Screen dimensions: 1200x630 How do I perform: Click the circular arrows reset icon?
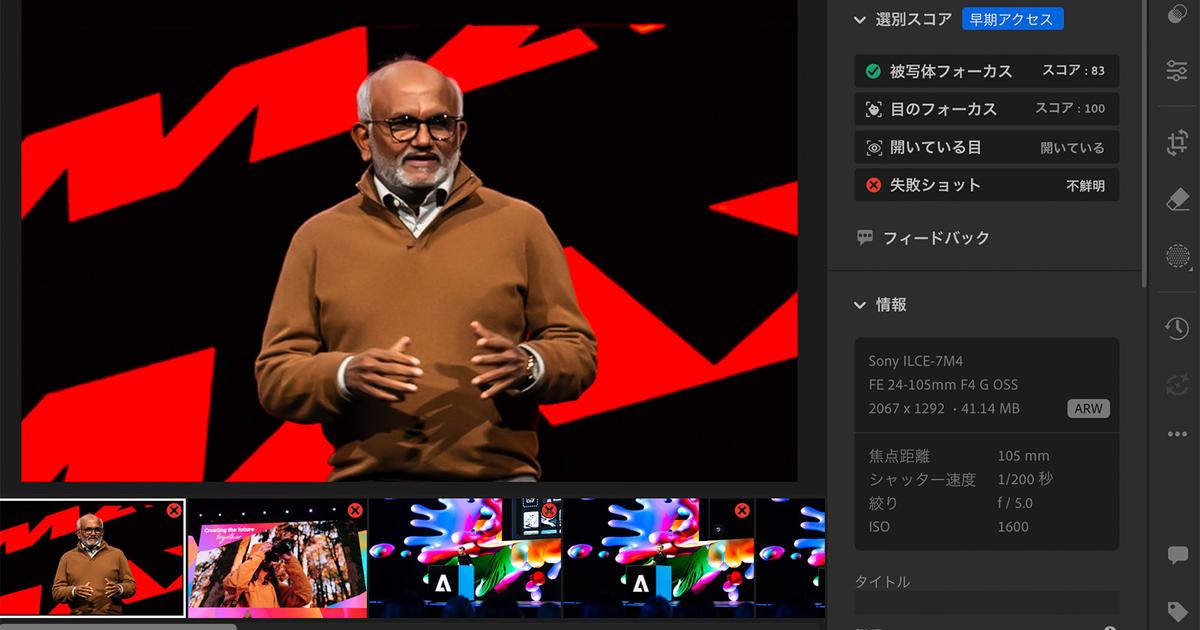tap(1177, 384)
